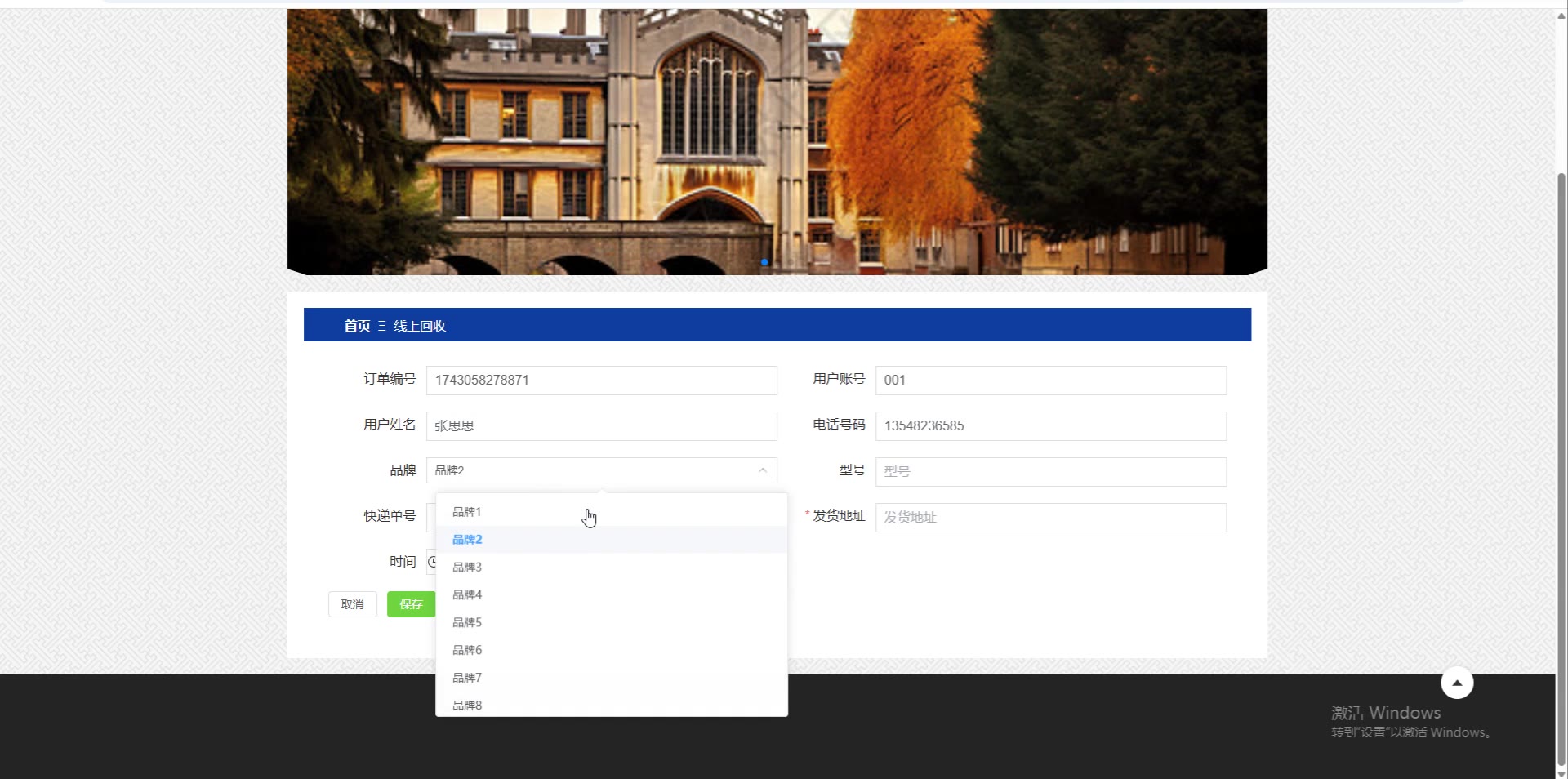This screenshot has width=1568, height=779.
Task: Pick 品牌6 from the brand options
Action: coord(612,651)
